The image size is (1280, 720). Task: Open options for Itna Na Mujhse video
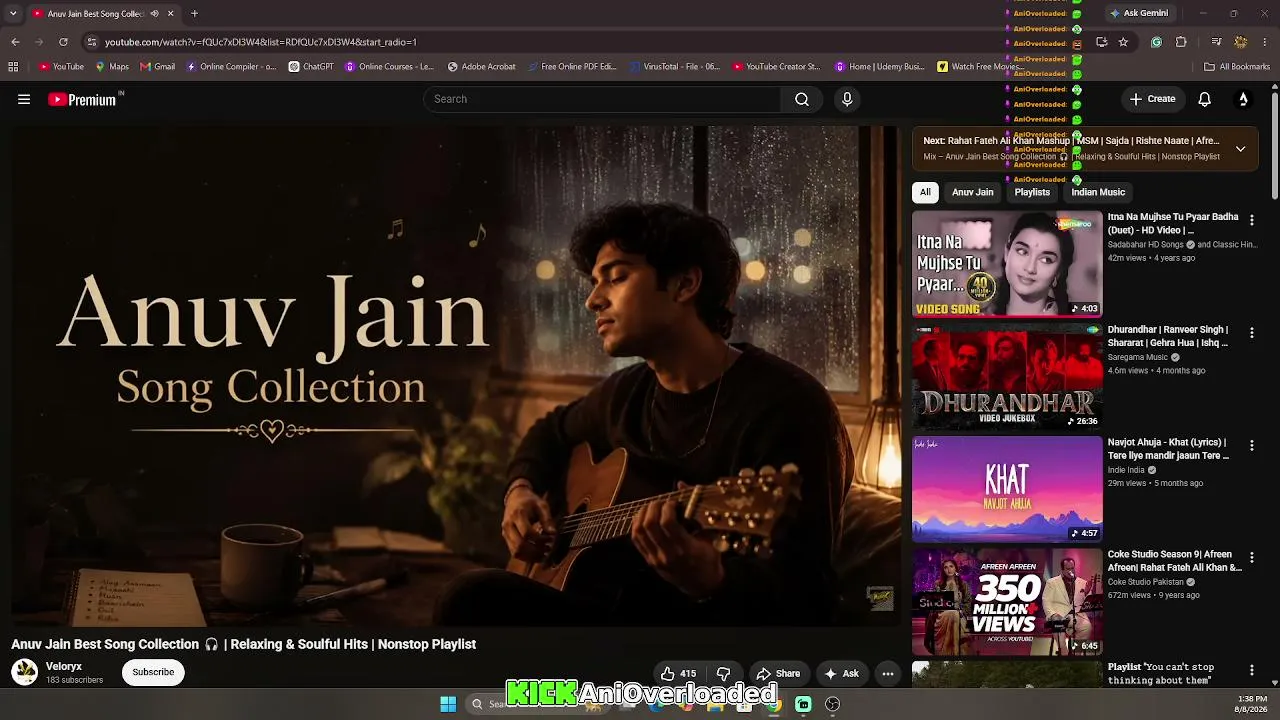coord(1251,220)
